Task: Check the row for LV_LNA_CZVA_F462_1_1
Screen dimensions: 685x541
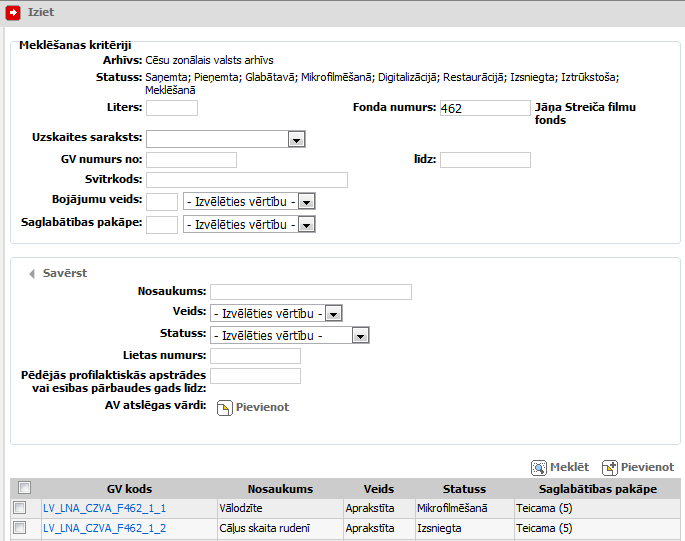Action: point(19,508)
